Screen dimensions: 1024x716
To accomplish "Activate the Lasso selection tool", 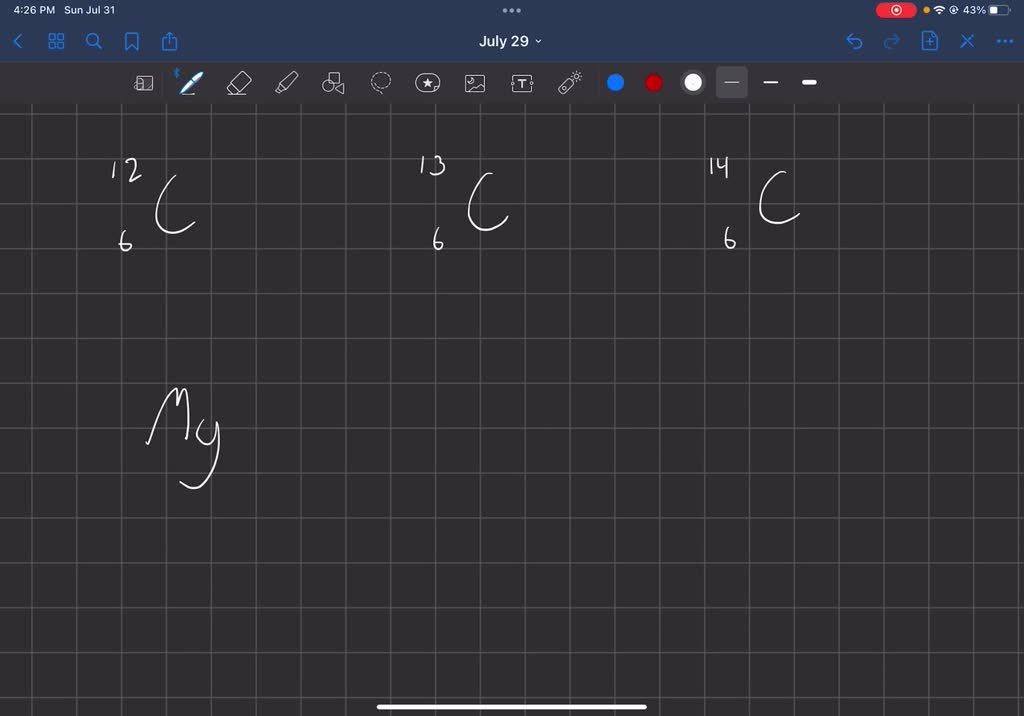I will [380, 83].
